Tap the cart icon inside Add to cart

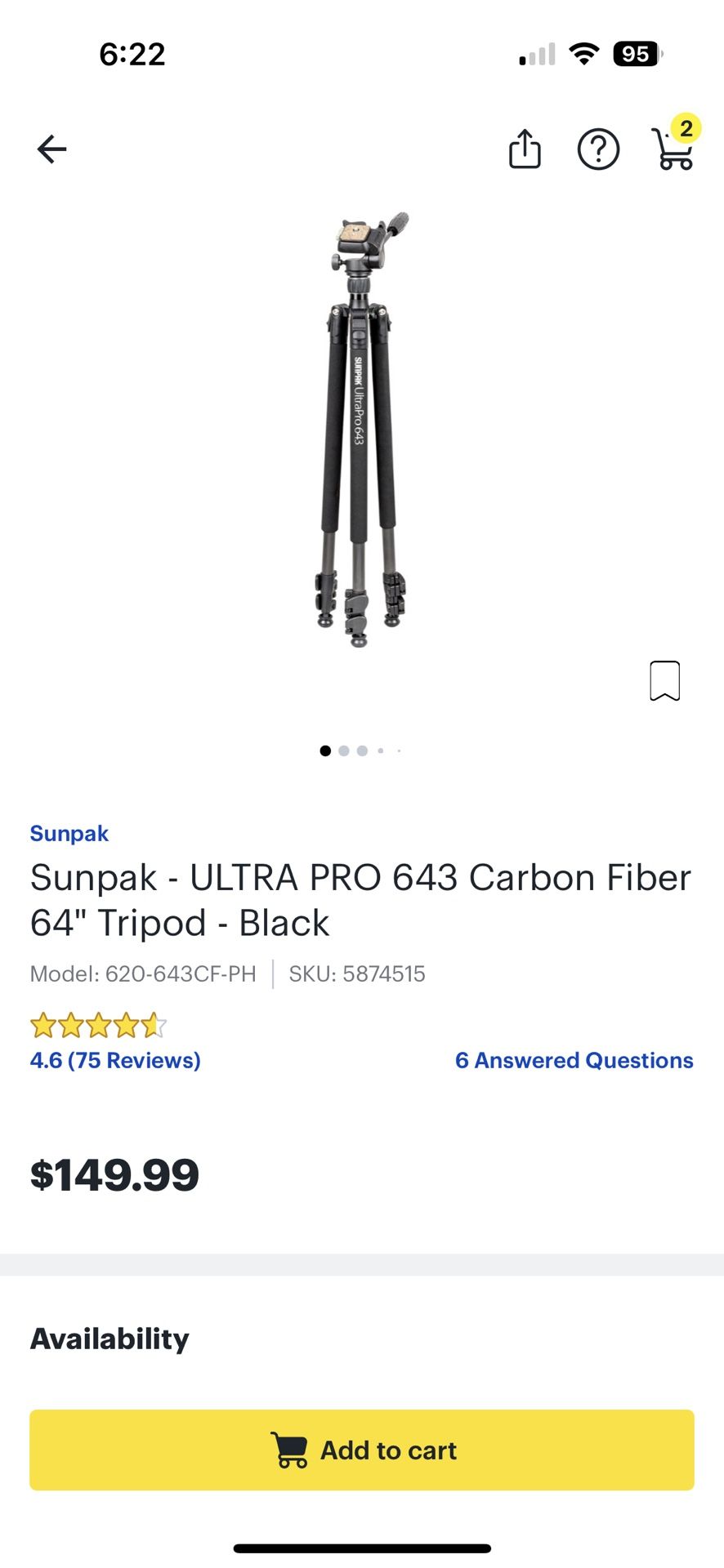(x=289, y=1450)
